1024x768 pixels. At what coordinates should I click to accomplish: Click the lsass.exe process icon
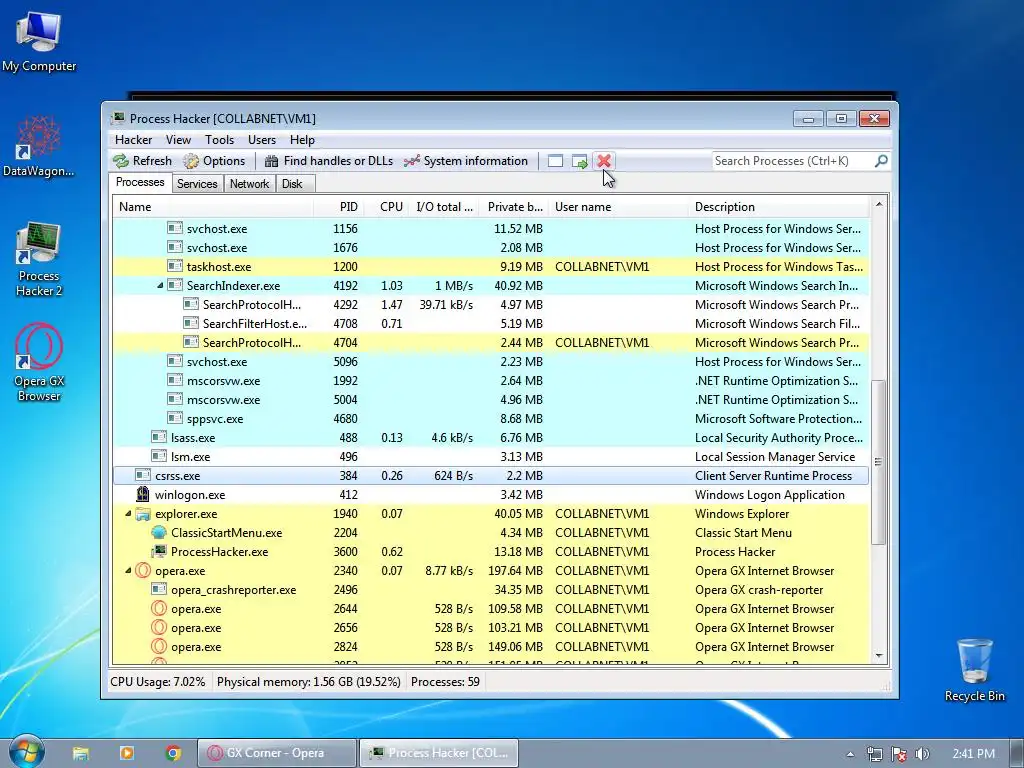(x=159, y=438)
